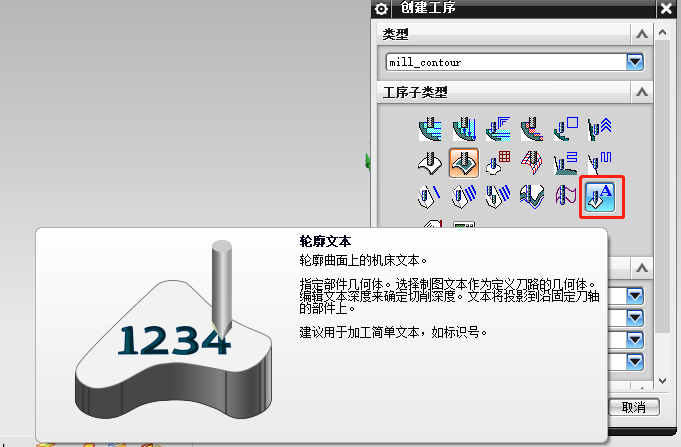Choose the Fixed Contour subtype icon
The width and height of the screenshot is (681, 447).
[x=430, y=161]
